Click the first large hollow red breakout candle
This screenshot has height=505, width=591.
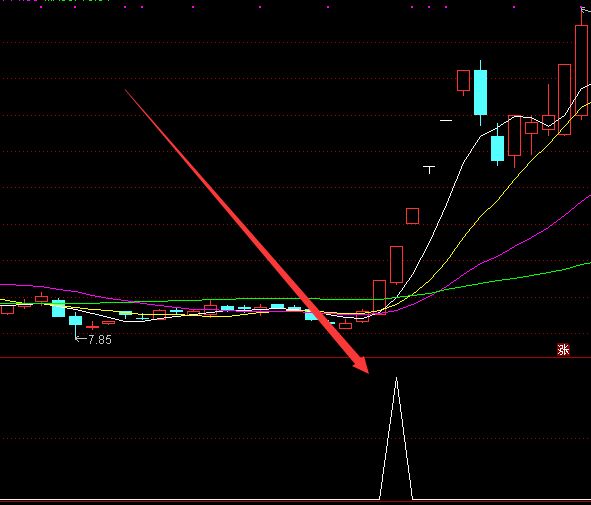point(379,297)
